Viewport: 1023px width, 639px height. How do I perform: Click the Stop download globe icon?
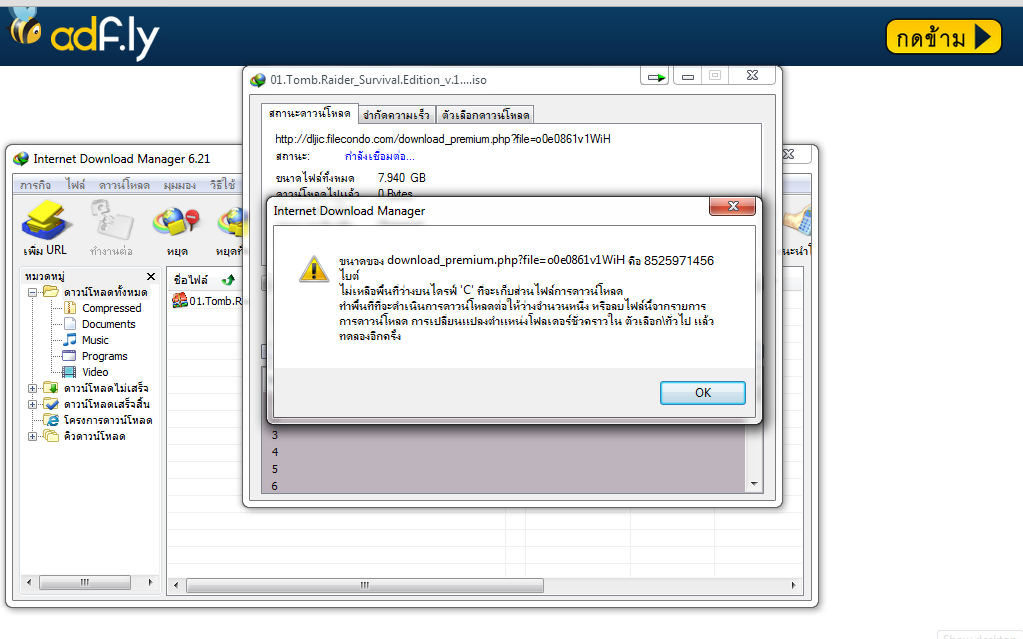tap(176, 221)
